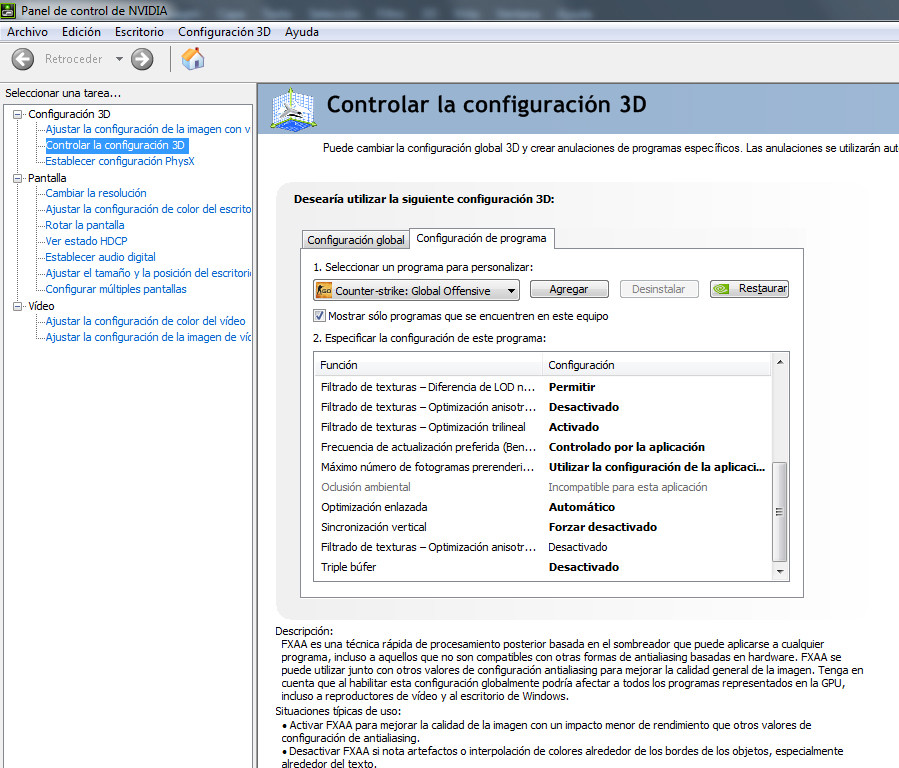This screenshot has height=768, width=899.
Task: Open the Archivo menu
Action: click(x=27, y=32)
